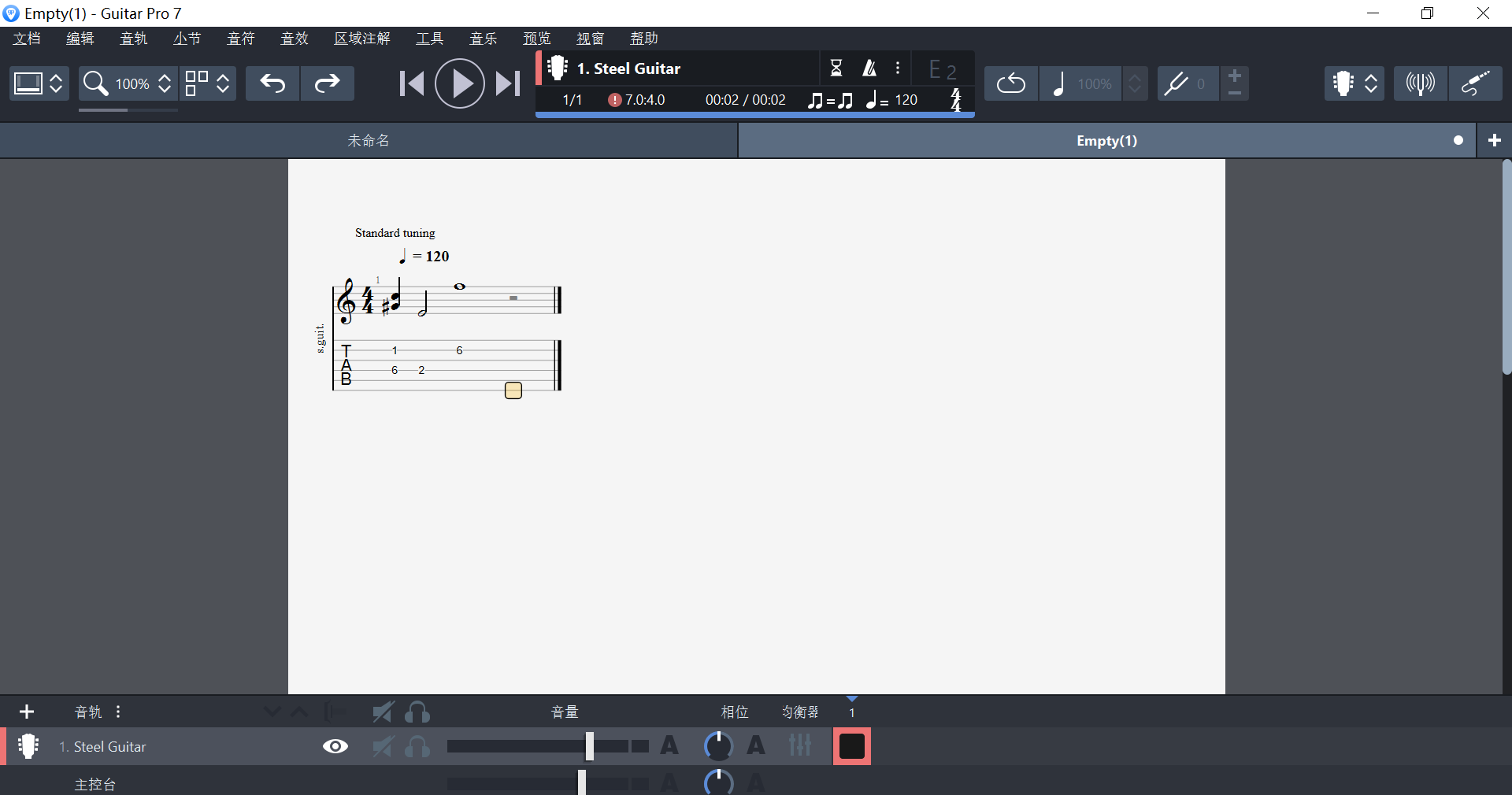Screen dimensions: 1512x795
Task: Open the page layout view dropdown
Action: point(38,83)
